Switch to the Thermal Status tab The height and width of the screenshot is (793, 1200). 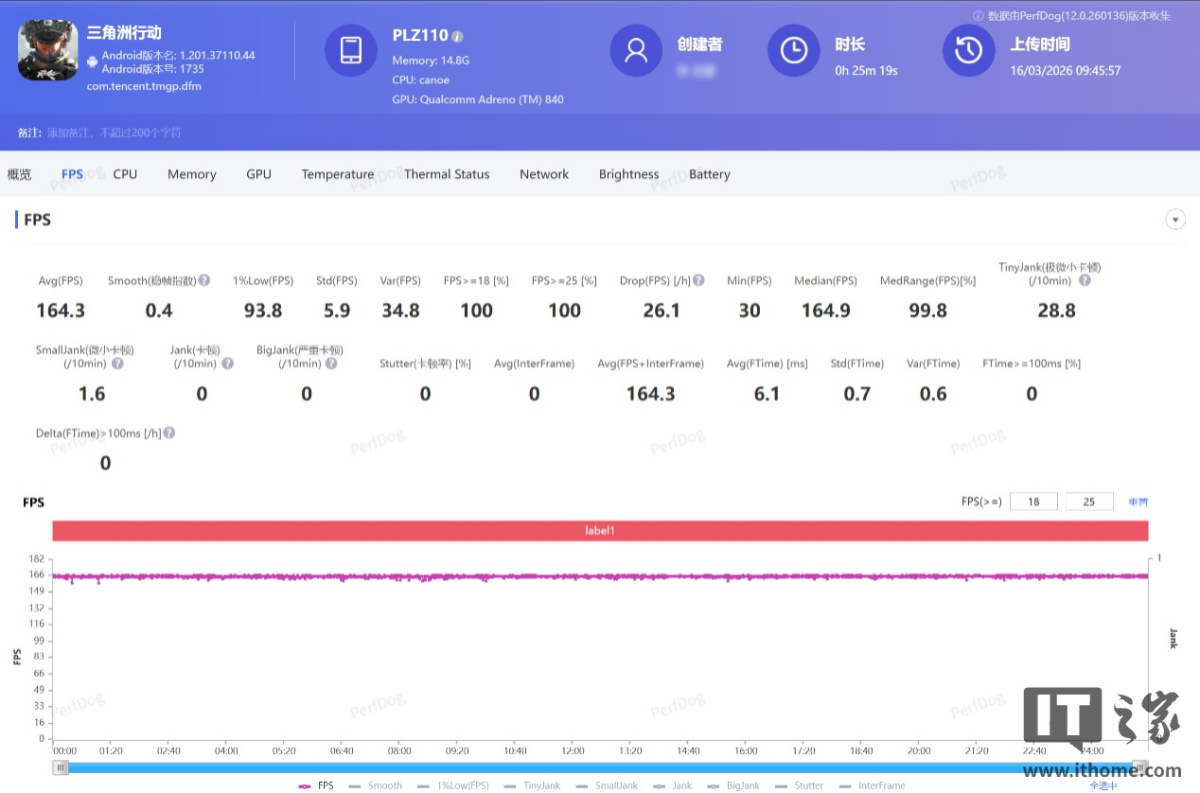tap(446, 174)
